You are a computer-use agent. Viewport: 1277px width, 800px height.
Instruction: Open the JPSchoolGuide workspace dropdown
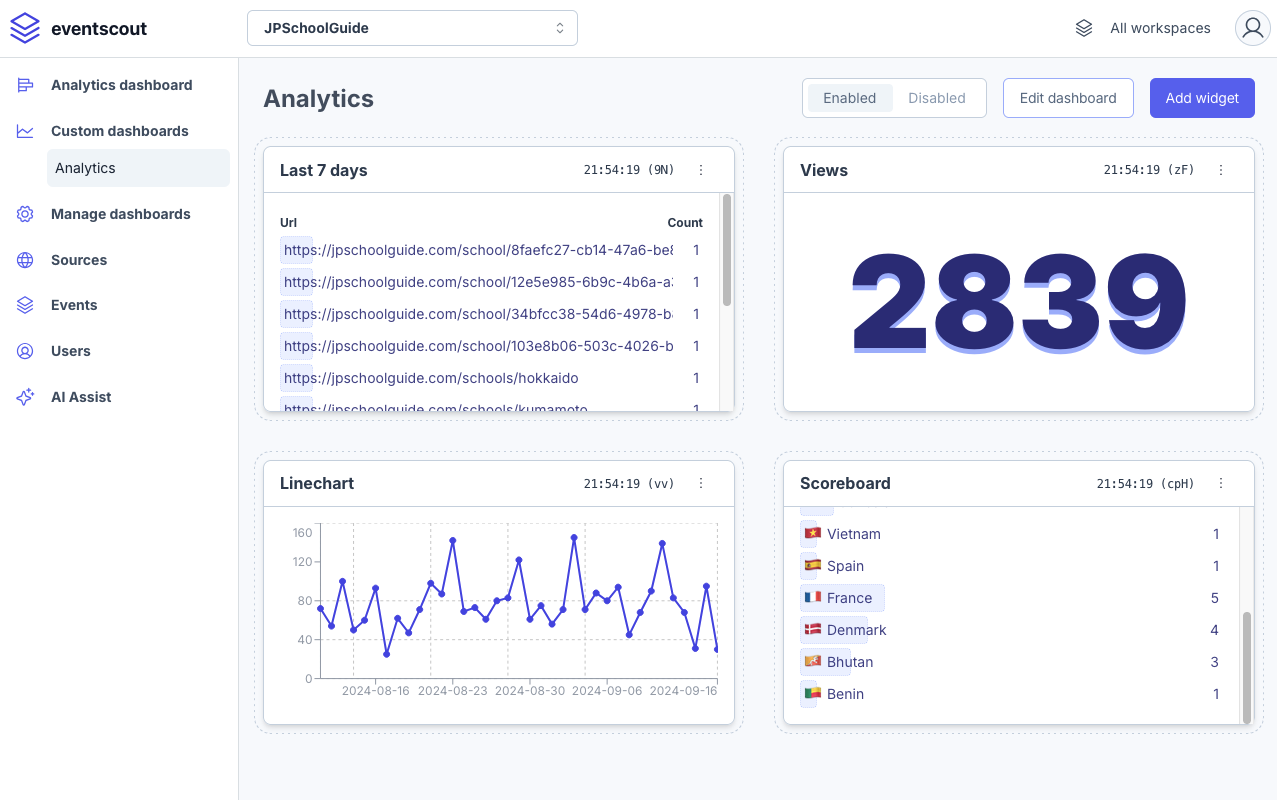[x=412, y=28]
